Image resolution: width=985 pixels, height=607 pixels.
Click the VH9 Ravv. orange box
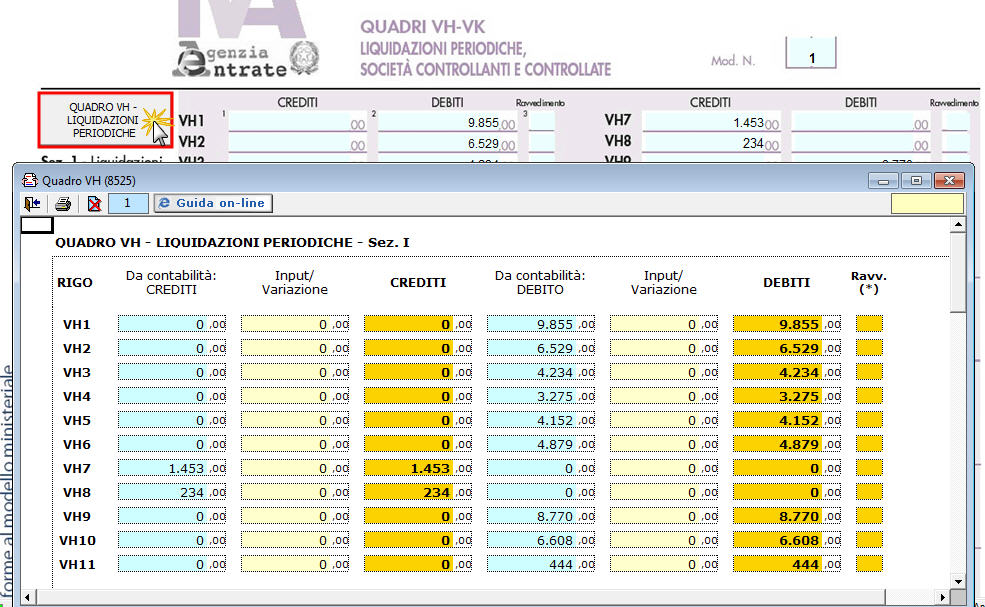869,516
